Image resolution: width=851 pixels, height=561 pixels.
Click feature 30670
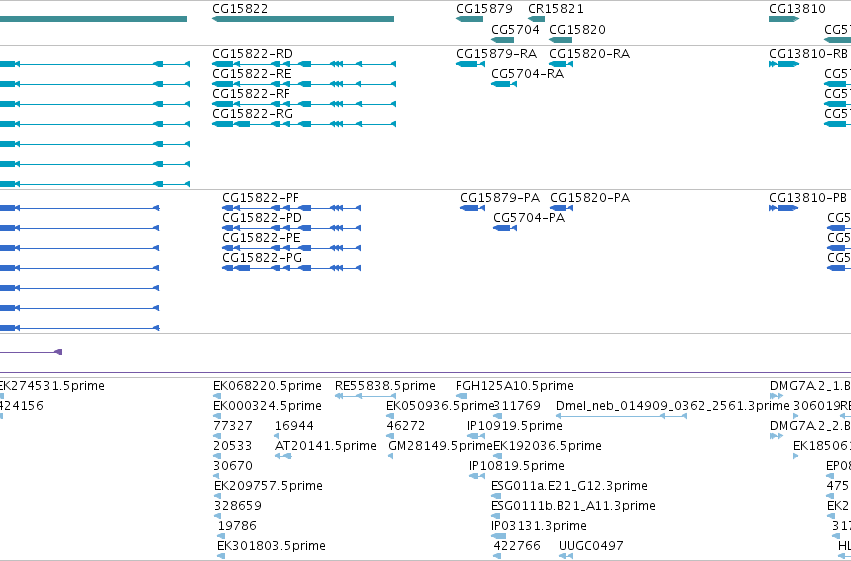click(x=217, y=476)
